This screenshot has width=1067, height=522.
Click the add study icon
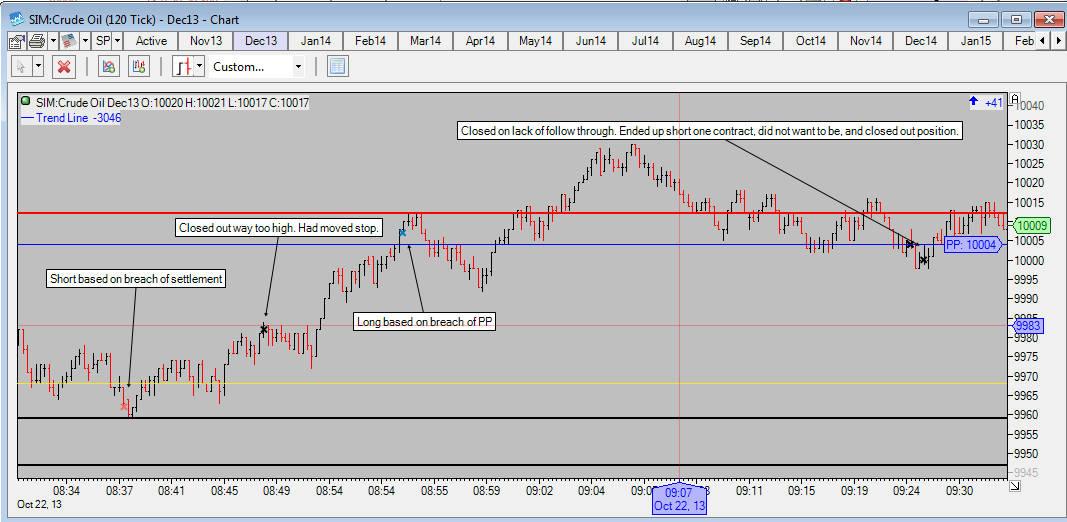109,67
